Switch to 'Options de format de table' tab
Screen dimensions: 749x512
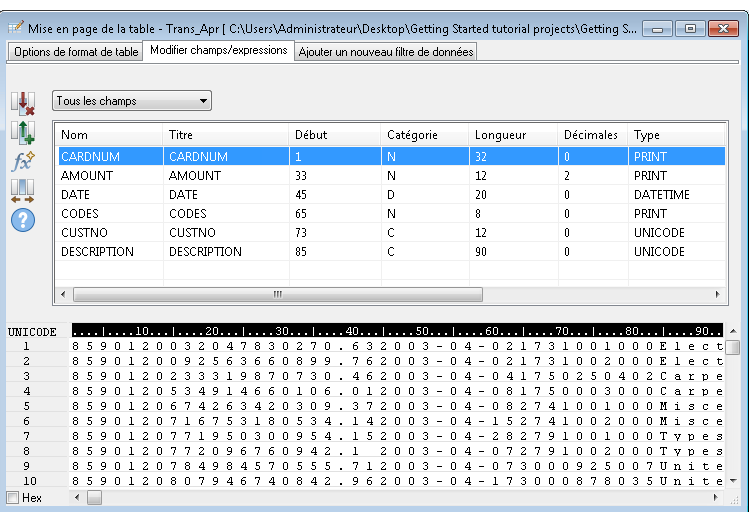(76, 51)
